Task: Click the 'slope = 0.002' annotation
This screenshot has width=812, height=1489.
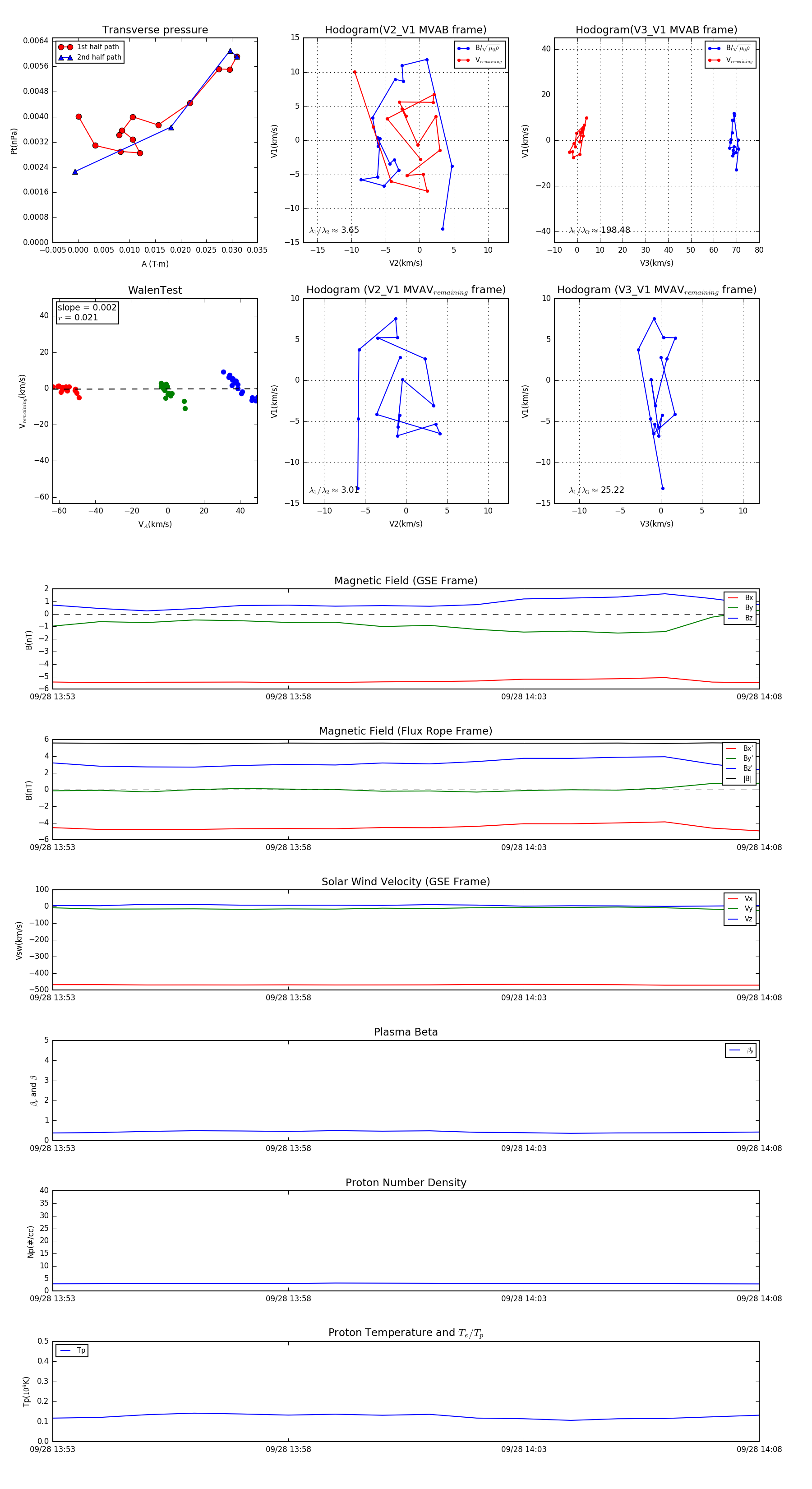Action: pos(87,308)
